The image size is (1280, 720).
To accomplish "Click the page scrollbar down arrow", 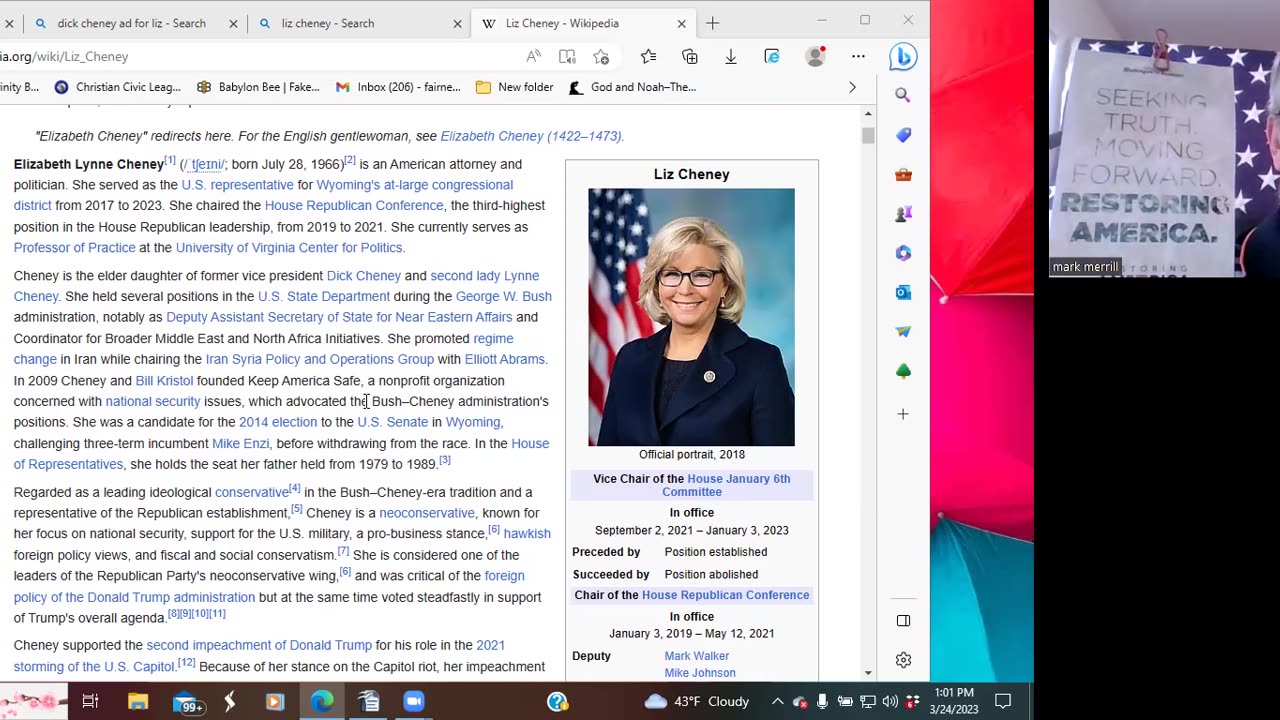I will pos(868,673).
